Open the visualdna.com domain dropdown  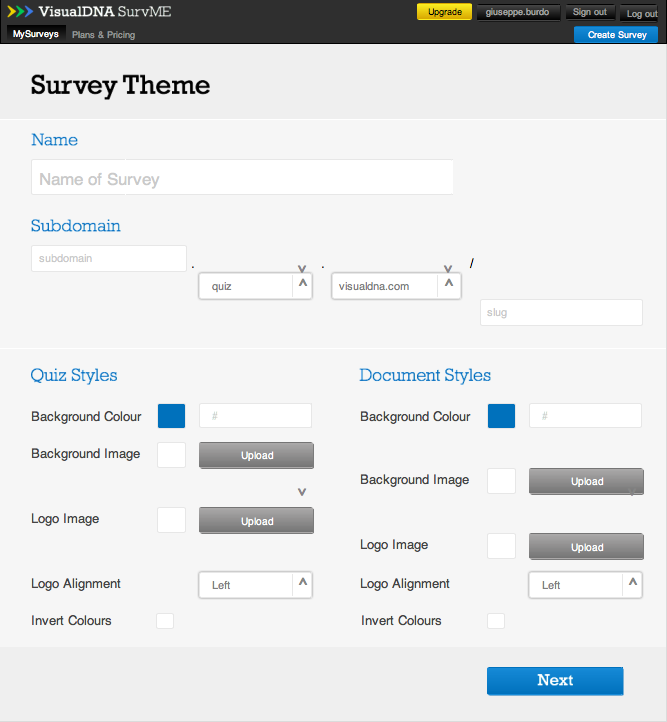[x=395, y=286]
